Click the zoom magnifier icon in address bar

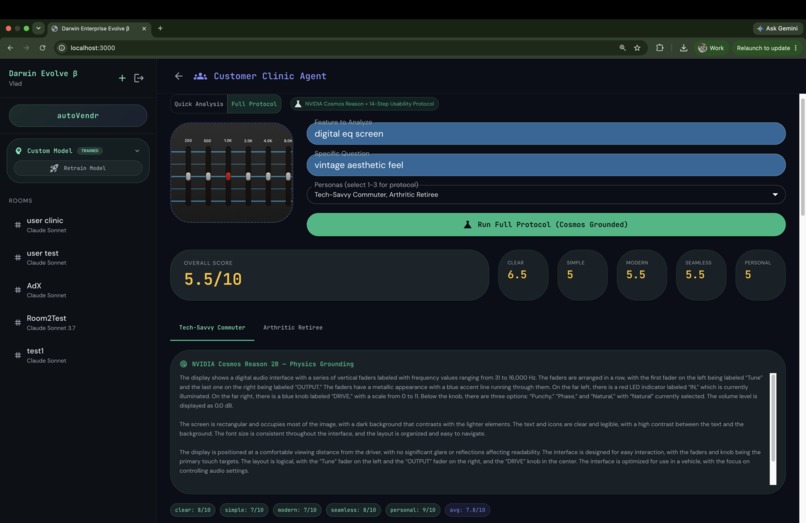pyautogui.click(x=622, y=48)
